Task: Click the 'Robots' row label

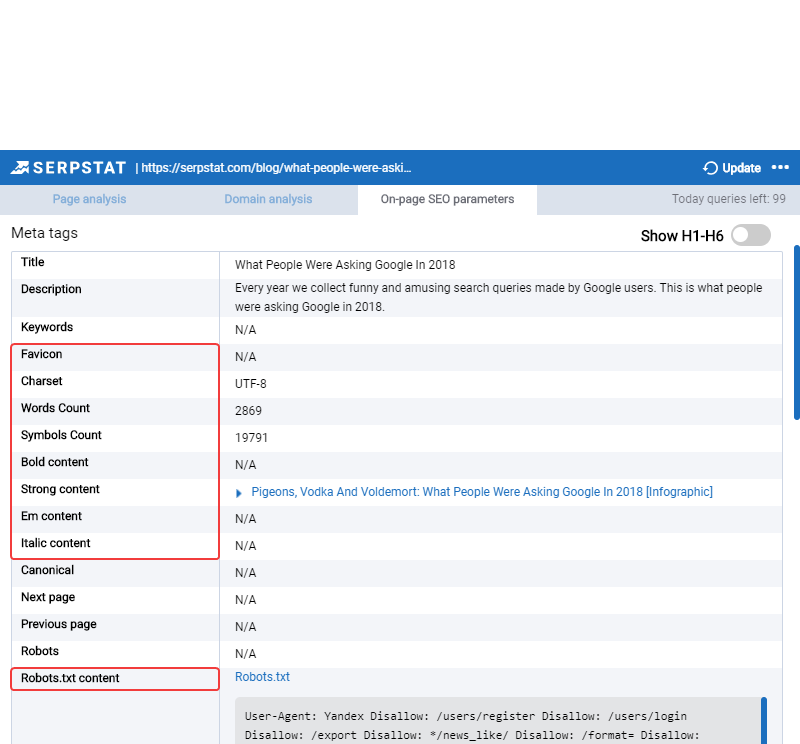Action: coord(40,651)
